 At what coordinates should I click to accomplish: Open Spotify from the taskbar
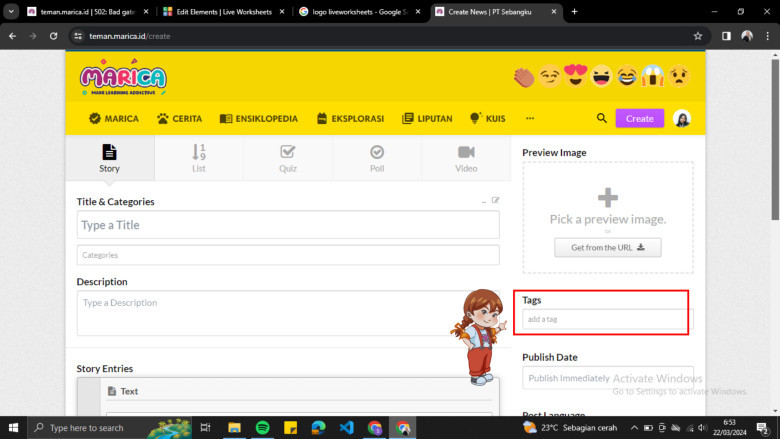coord(262,427)
